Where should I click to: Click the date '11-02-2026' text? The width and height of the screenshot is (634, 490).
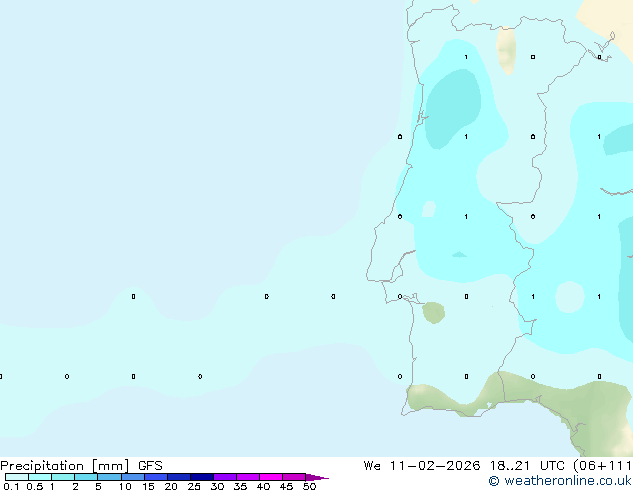pyautogui.click(x=435, y=466)
